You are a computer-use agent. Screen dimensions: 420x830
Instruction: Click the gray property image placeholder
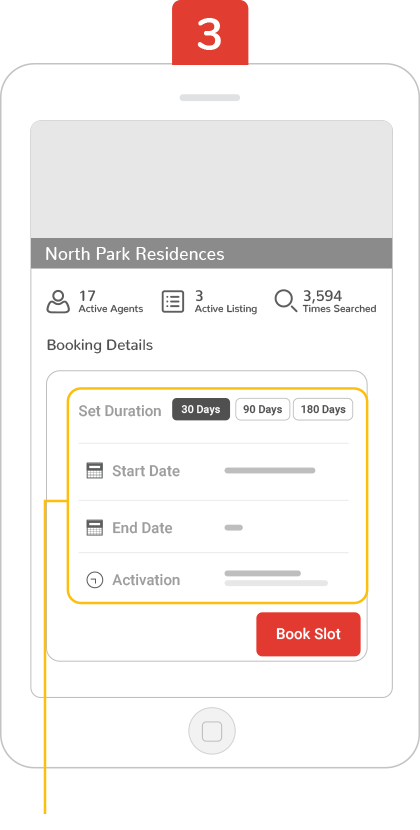(211, 179)
